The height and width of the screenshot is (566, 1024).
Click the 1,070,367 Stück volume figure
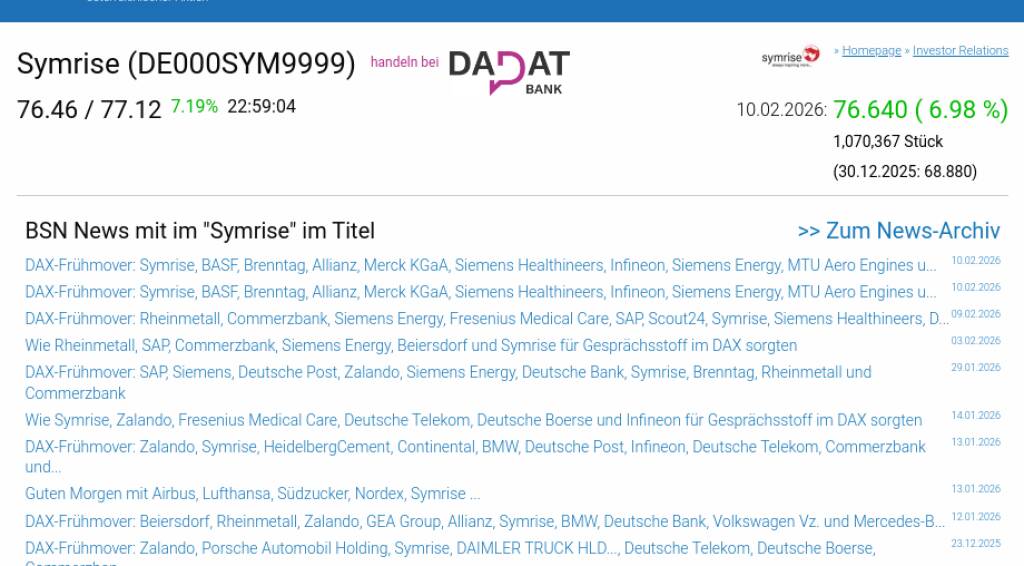pyautogui.click(x=888, y=142)
